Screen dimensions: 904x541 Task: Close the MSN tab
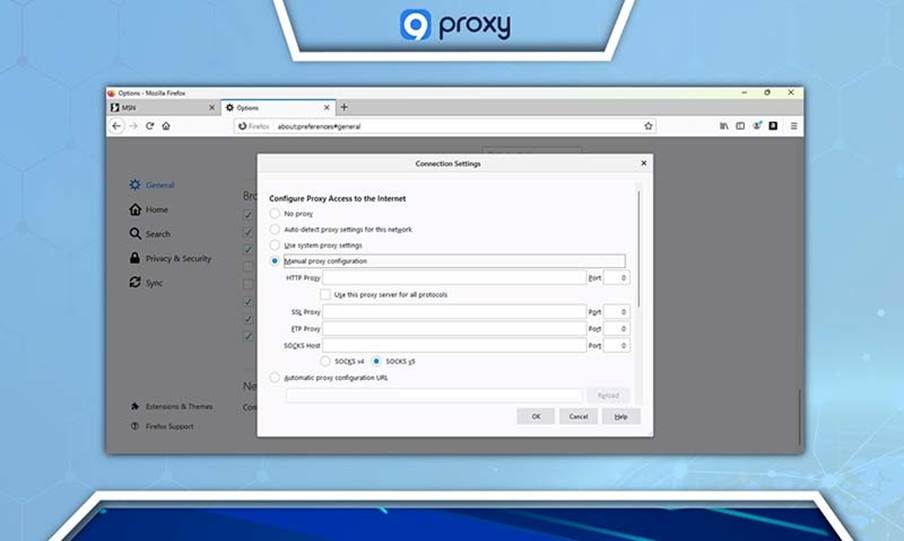(212, 108)
